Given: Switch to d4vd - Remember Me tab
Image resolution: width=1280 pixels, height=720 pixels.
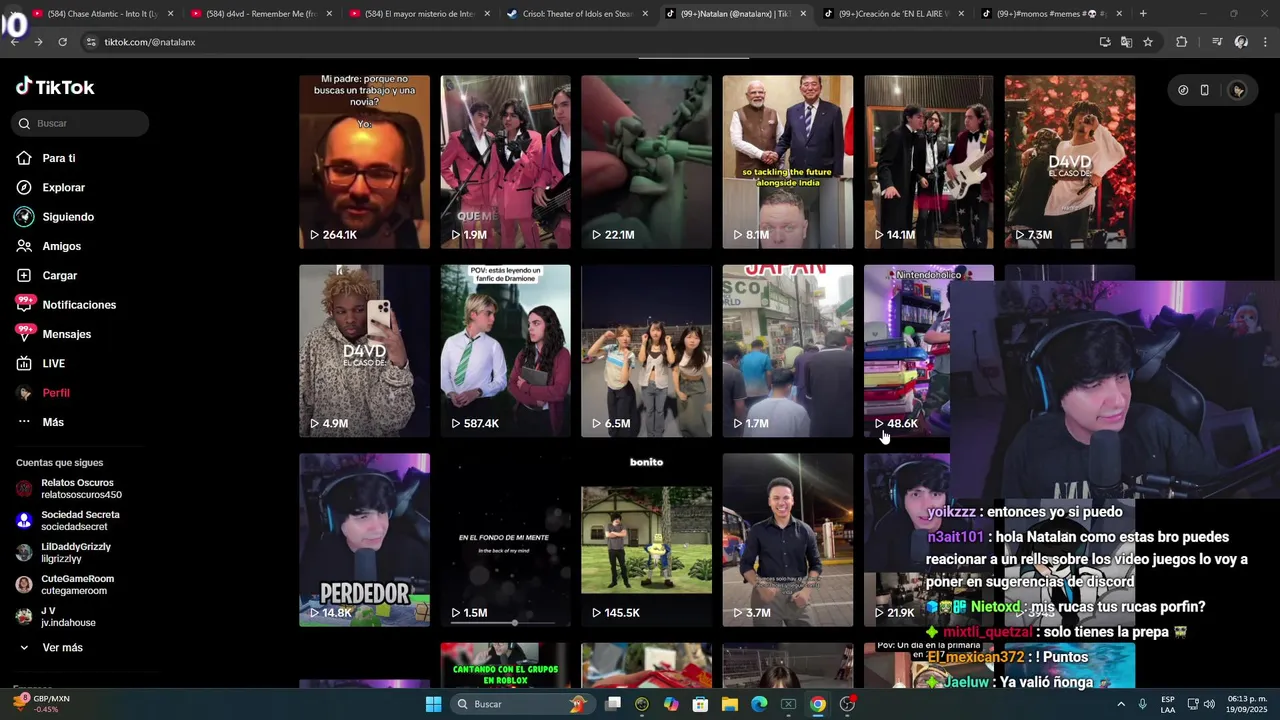Looking at the screenshot, I should pyautogui.click(x=262, y=14).
